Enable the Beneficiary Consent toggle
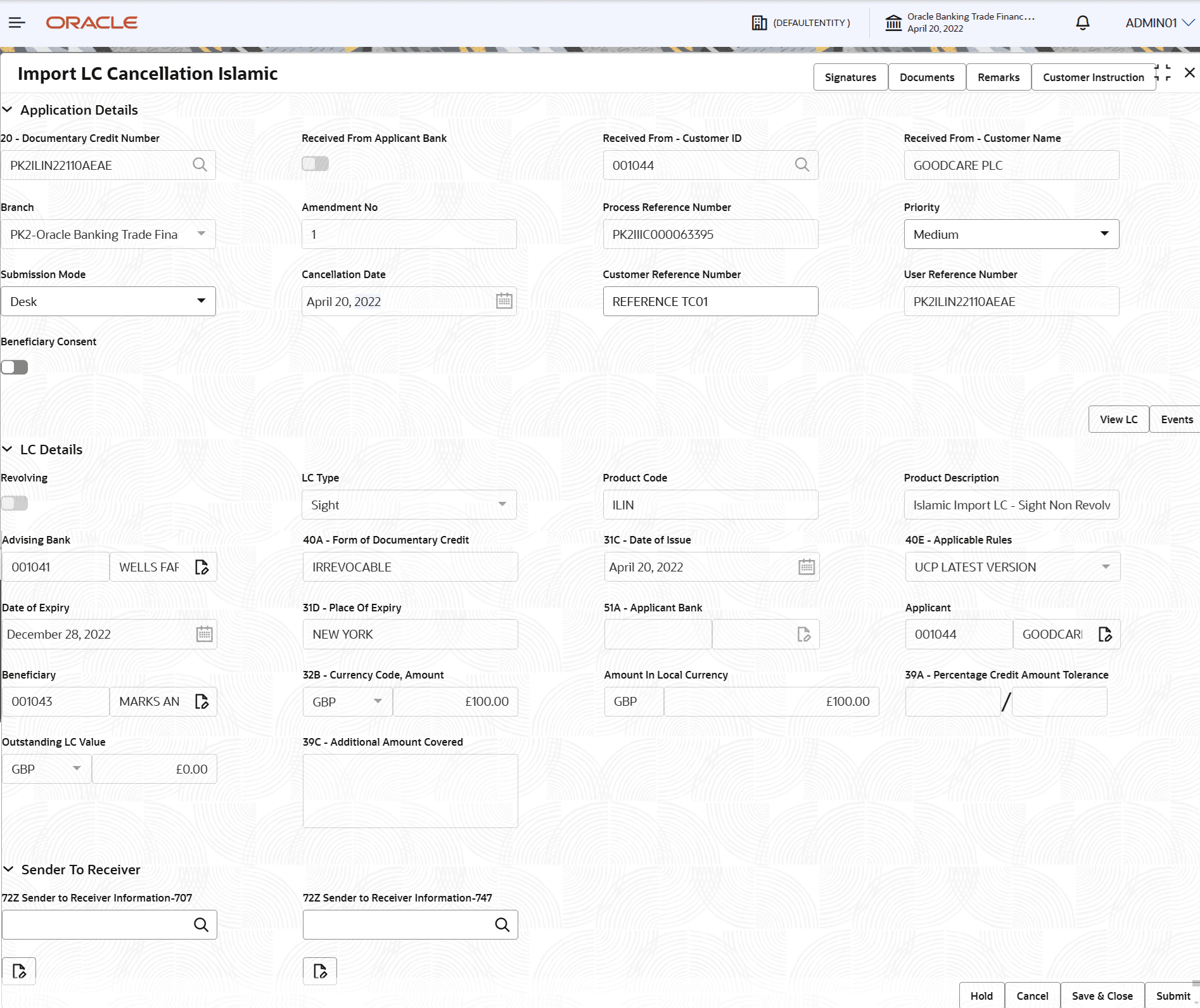The width and height of the screenshot is (1200, 1008). click(15, 367)
